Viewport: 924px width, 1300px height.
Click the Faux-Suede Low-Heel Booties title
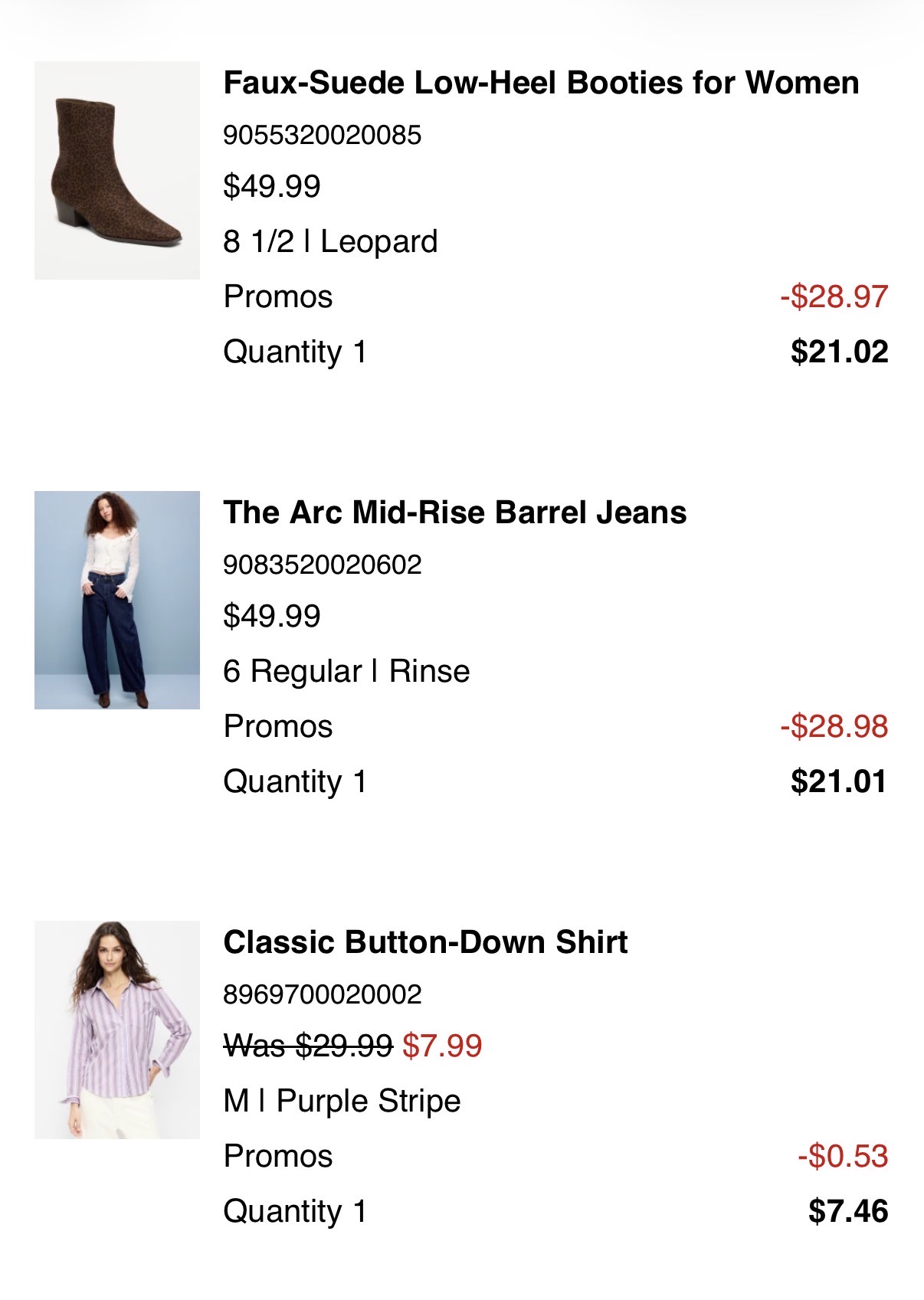coord(541,83)
